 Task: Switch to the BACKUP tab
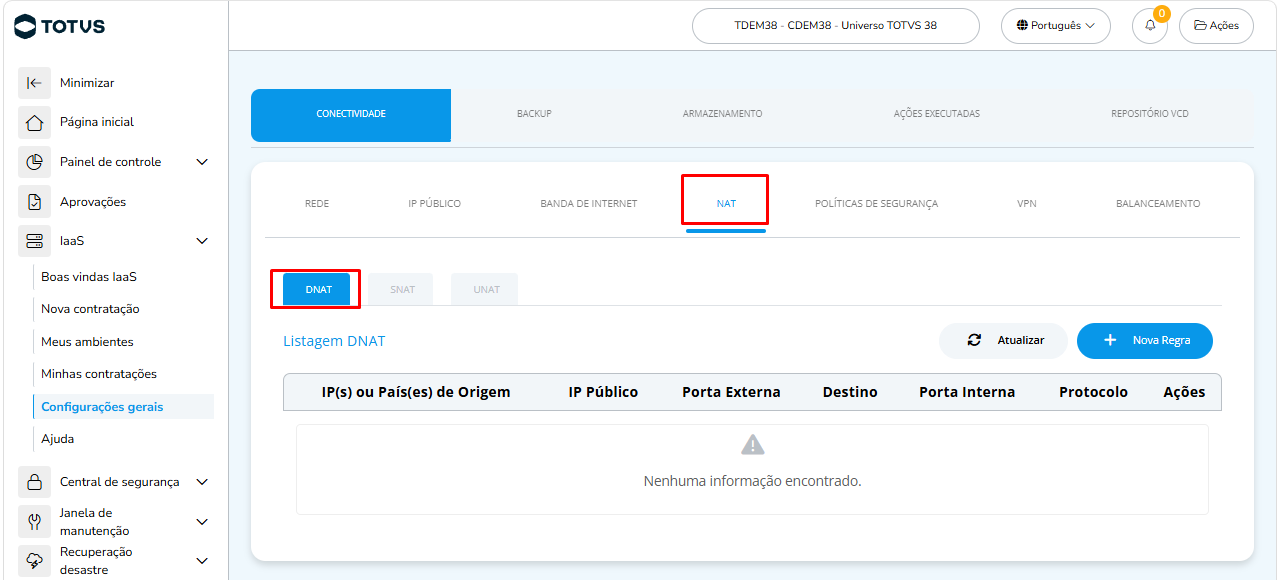534,114
